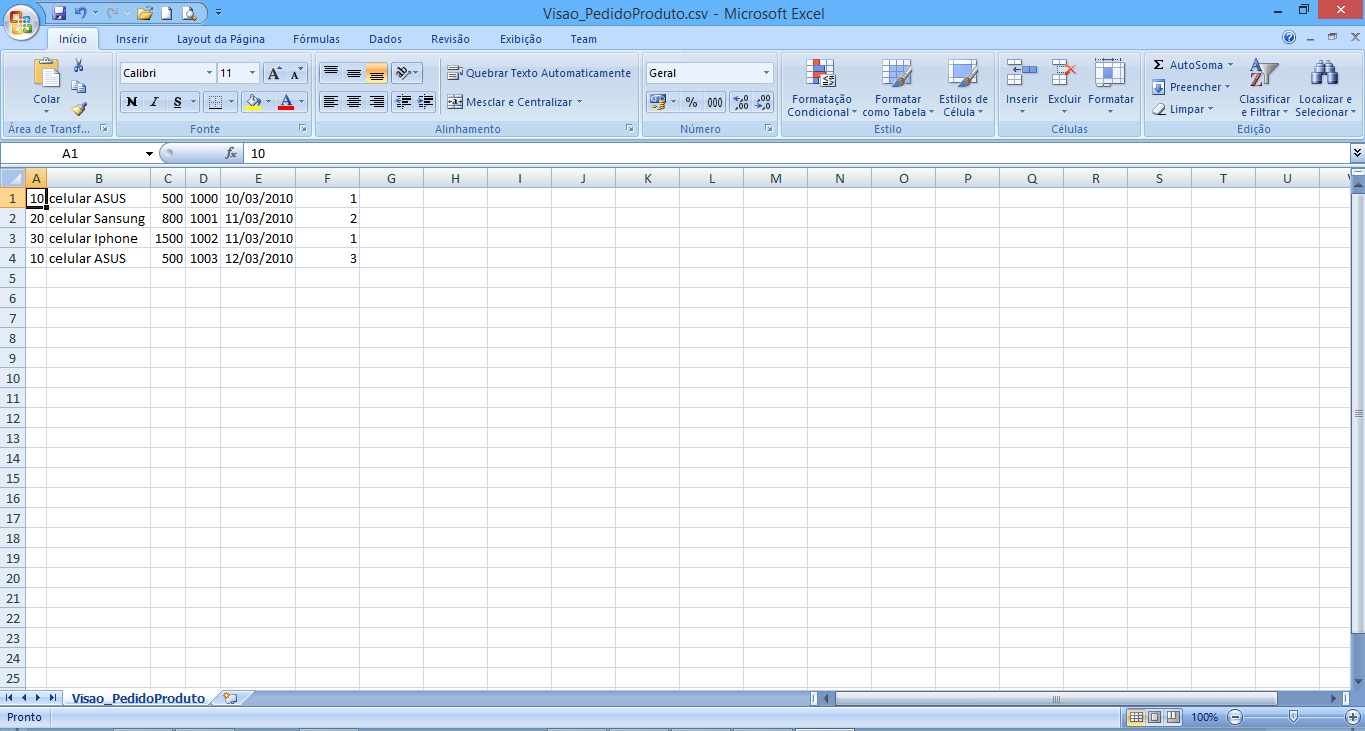Click the zoom slider handle
This screenshot has height=731, width=1365.
coord(1293,717)
